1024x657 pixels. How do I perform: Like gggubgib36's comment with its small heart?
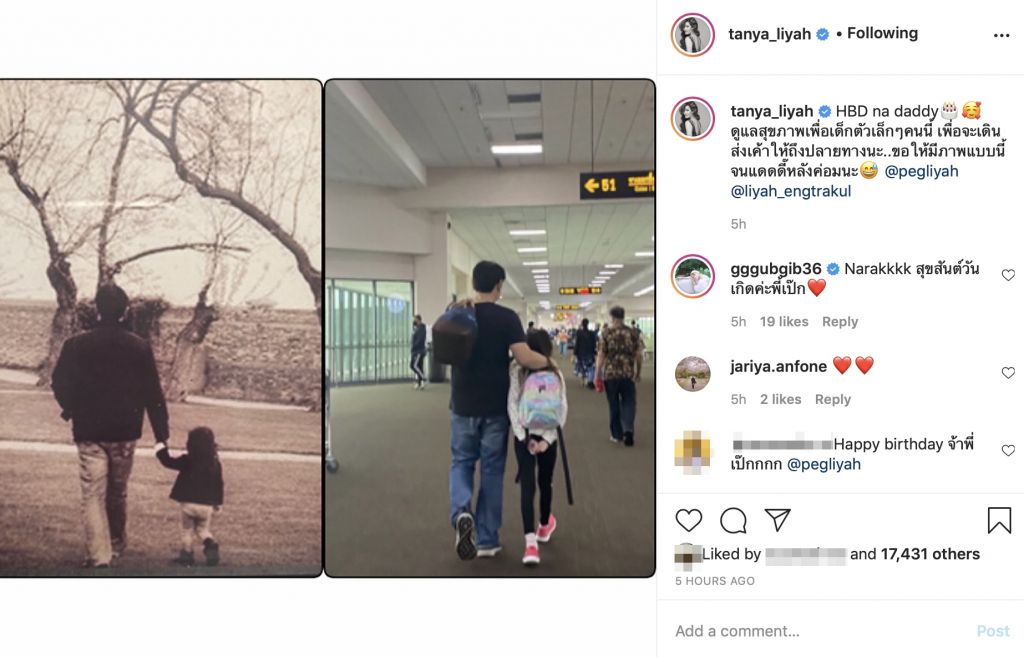point(1008,275)
